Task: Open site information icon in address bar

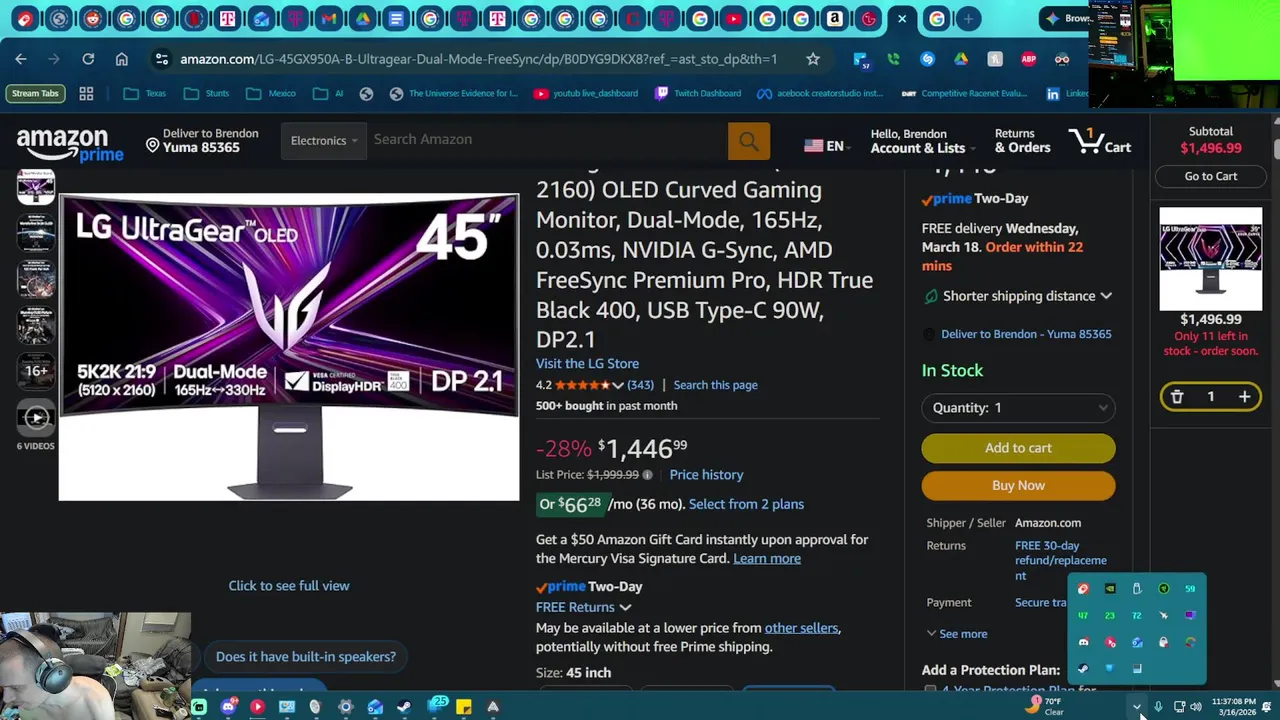Action: (x=161, y=59)
